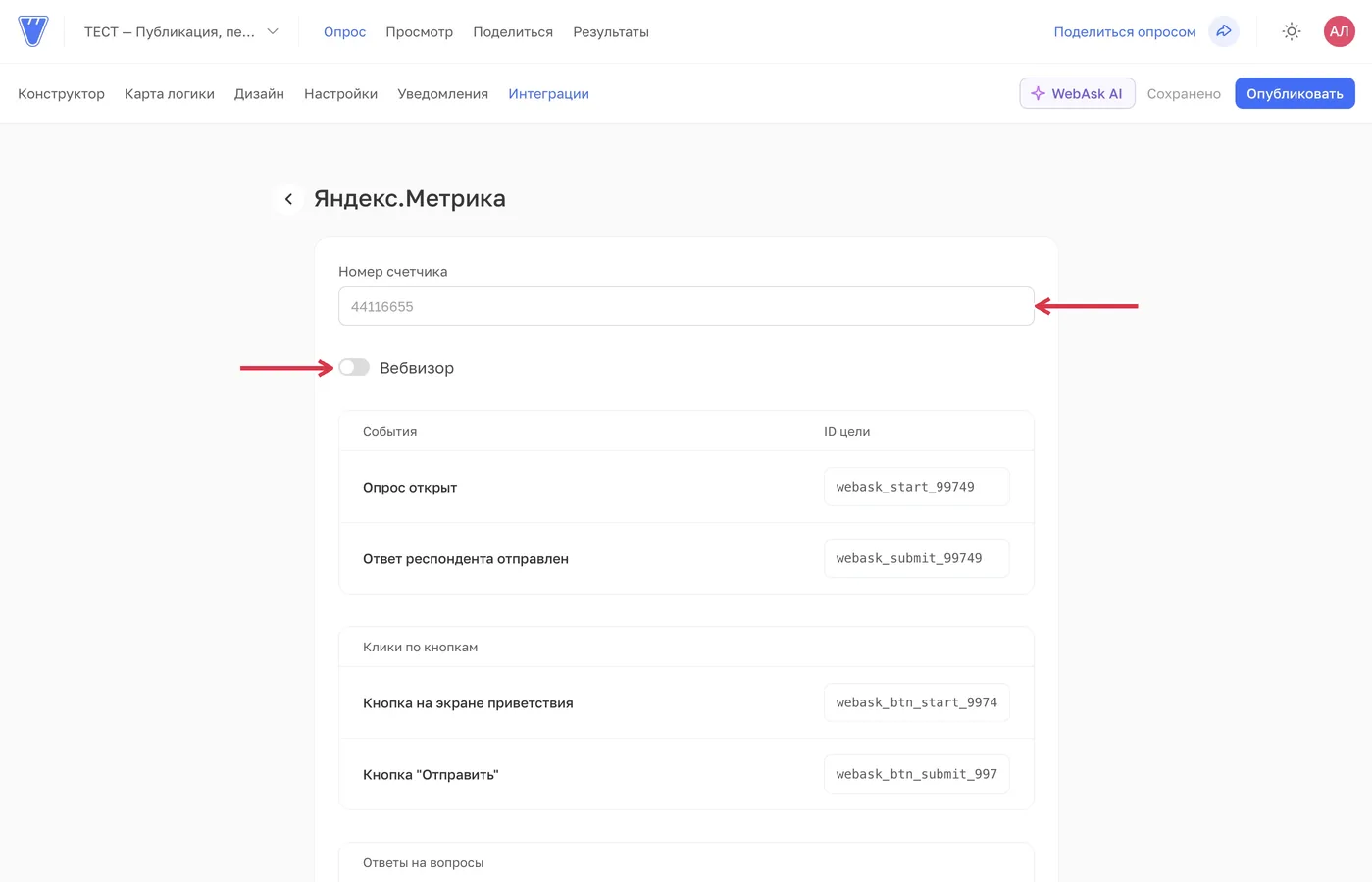The height and width of the screenshot is (882, 1372).
Task: Open the Уведомления section
Action: [442, 94]
